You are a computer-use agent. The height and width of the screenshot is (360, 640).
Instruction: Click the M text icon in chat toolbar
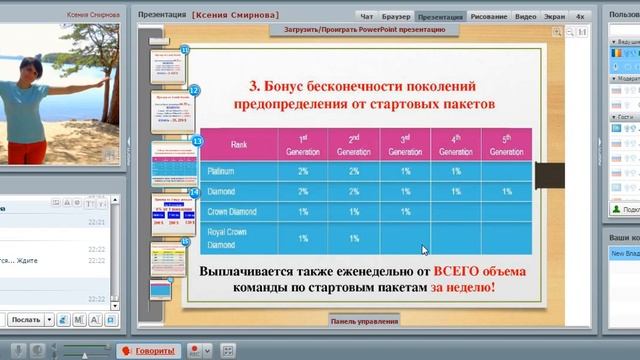coord(79,320)
